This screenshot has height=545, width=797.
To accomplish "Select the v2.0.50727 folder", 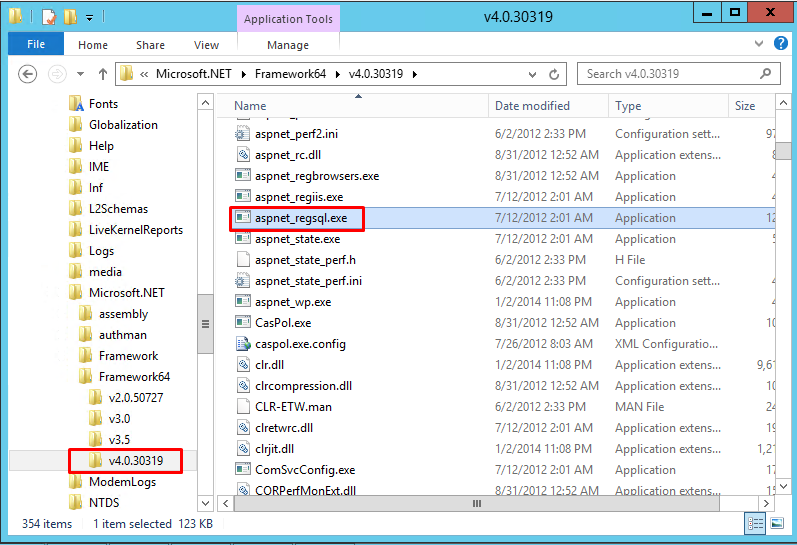I will (136, 398).
